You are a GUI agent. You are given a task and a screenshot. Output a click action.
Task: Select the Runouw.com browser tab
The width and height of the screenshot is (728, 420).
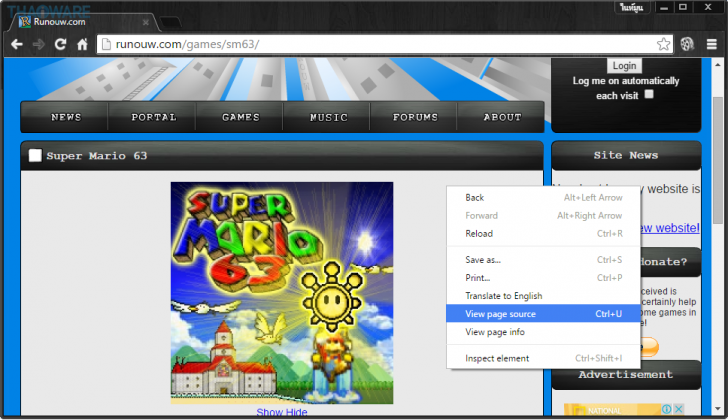click(84, 22)
